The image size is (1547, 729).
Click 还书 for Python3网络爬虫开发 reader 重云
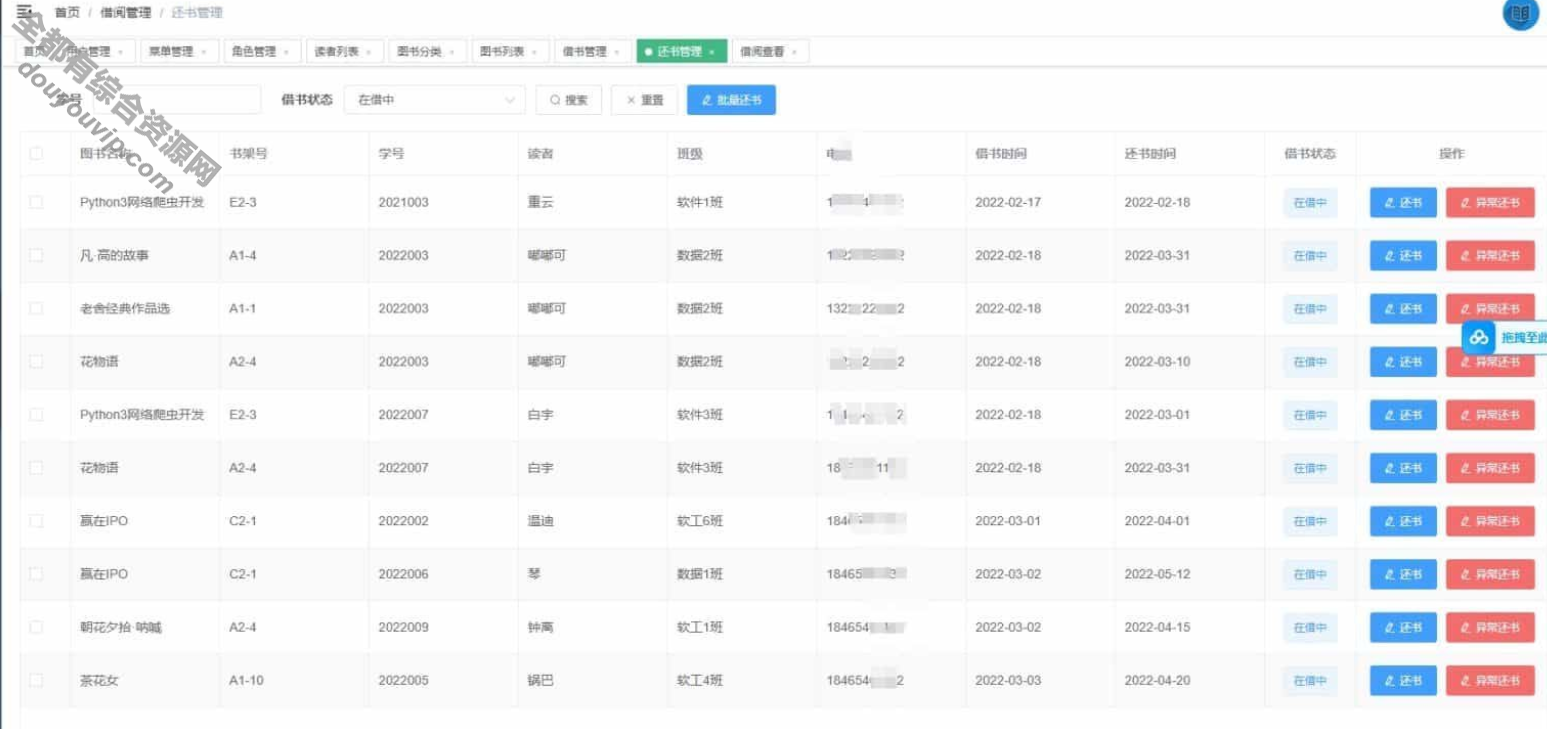pyautogui.click(x=1403, y=202)
